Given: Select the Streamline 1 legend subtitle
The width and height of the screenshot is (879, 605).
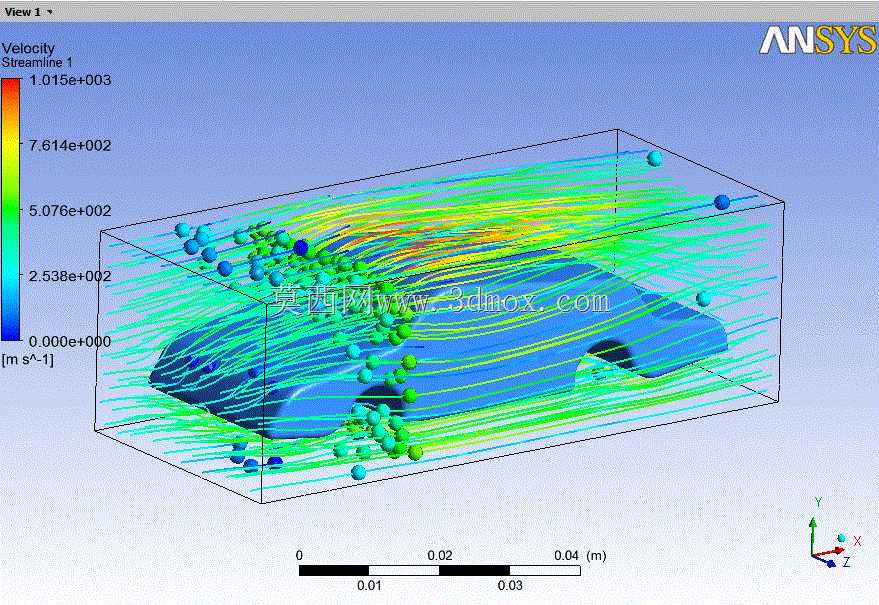Looking at the screenshot, I should (37, 62).
